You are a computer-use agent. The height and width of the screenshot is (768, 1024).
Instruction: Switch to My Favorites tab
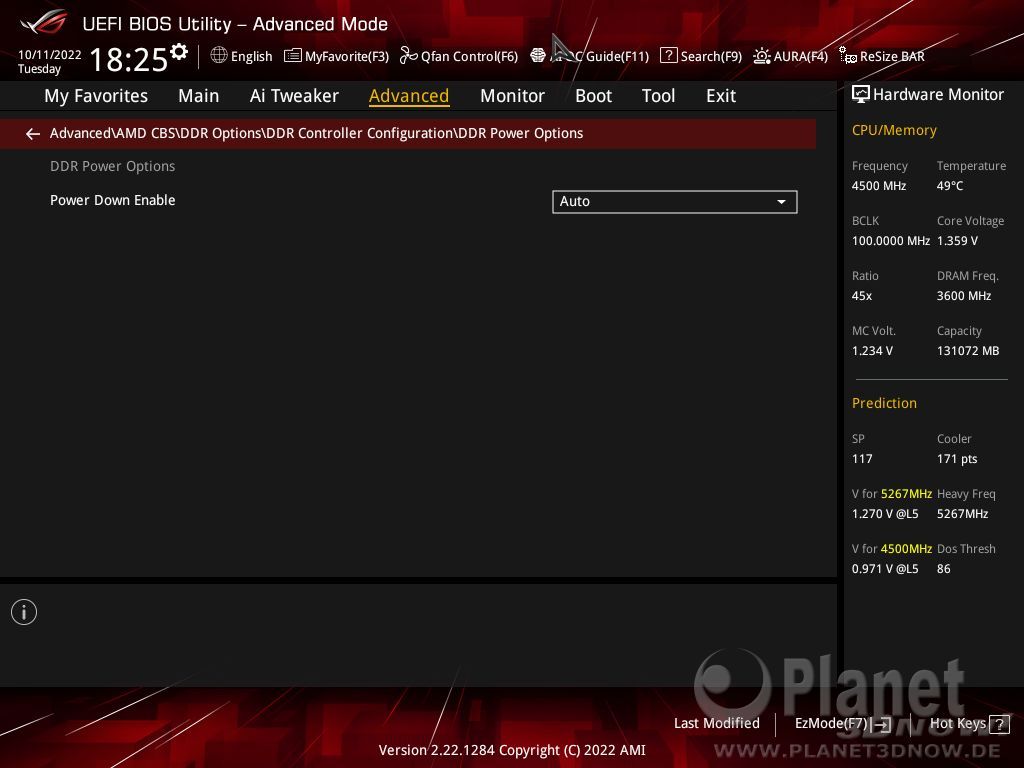tap(96, 96)
